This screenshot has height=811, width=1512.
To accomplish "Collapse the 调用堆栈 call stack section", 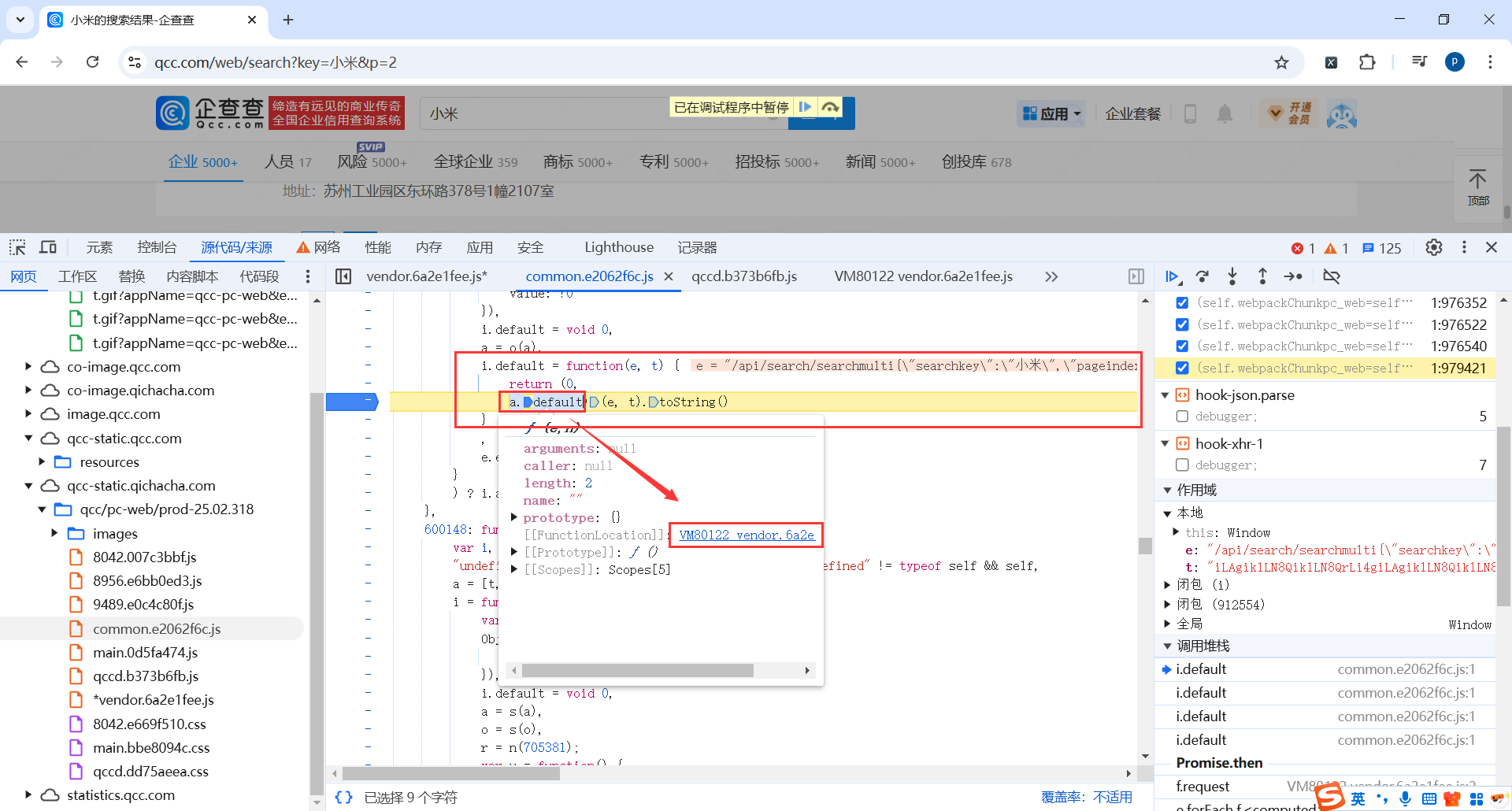I will (1167, 646).
